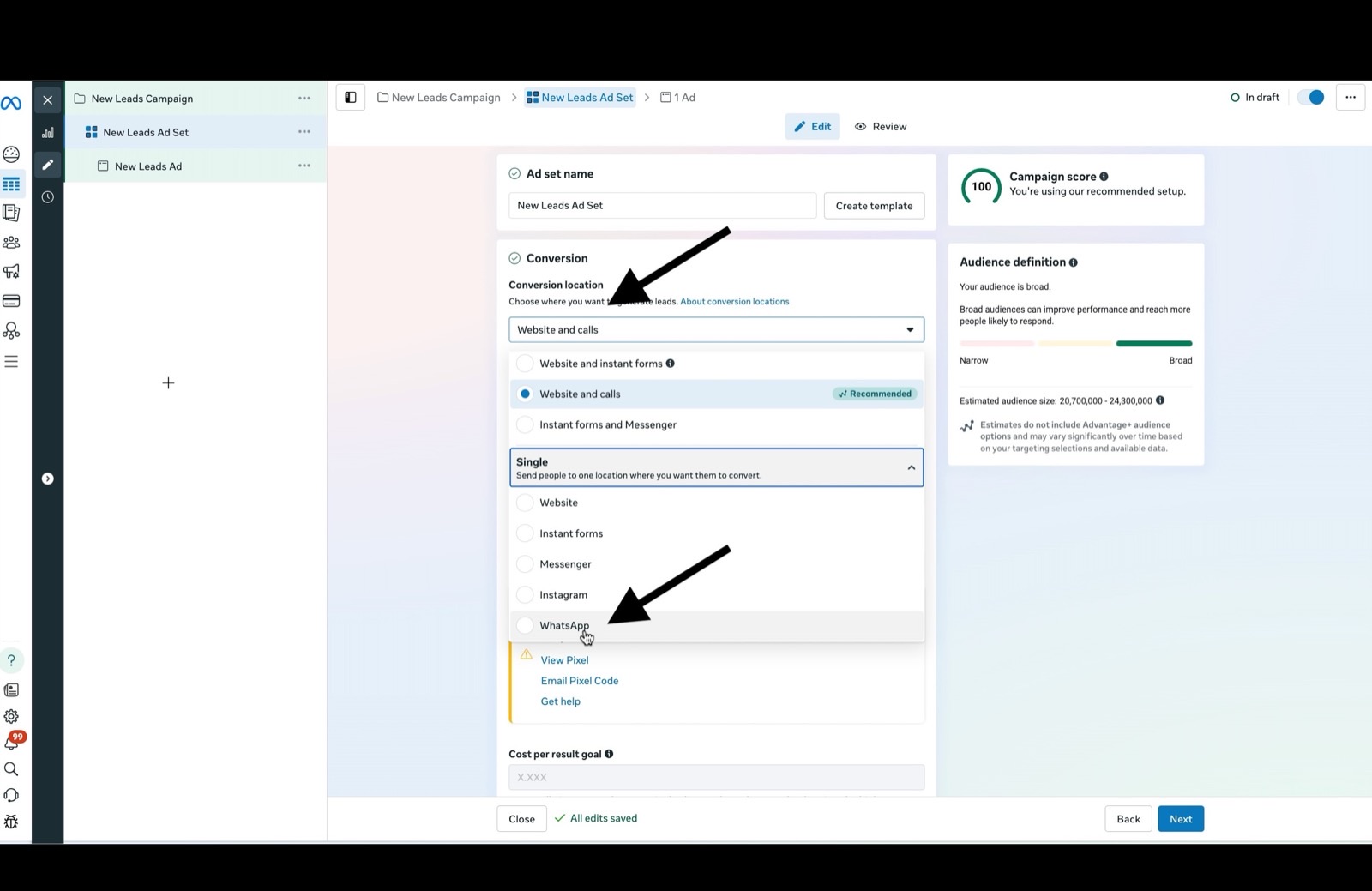The height and width of the screenshot is (891, 1372).
Task: Go to New Leads Ad Set breadcrumb
Action: click(581, 98)
